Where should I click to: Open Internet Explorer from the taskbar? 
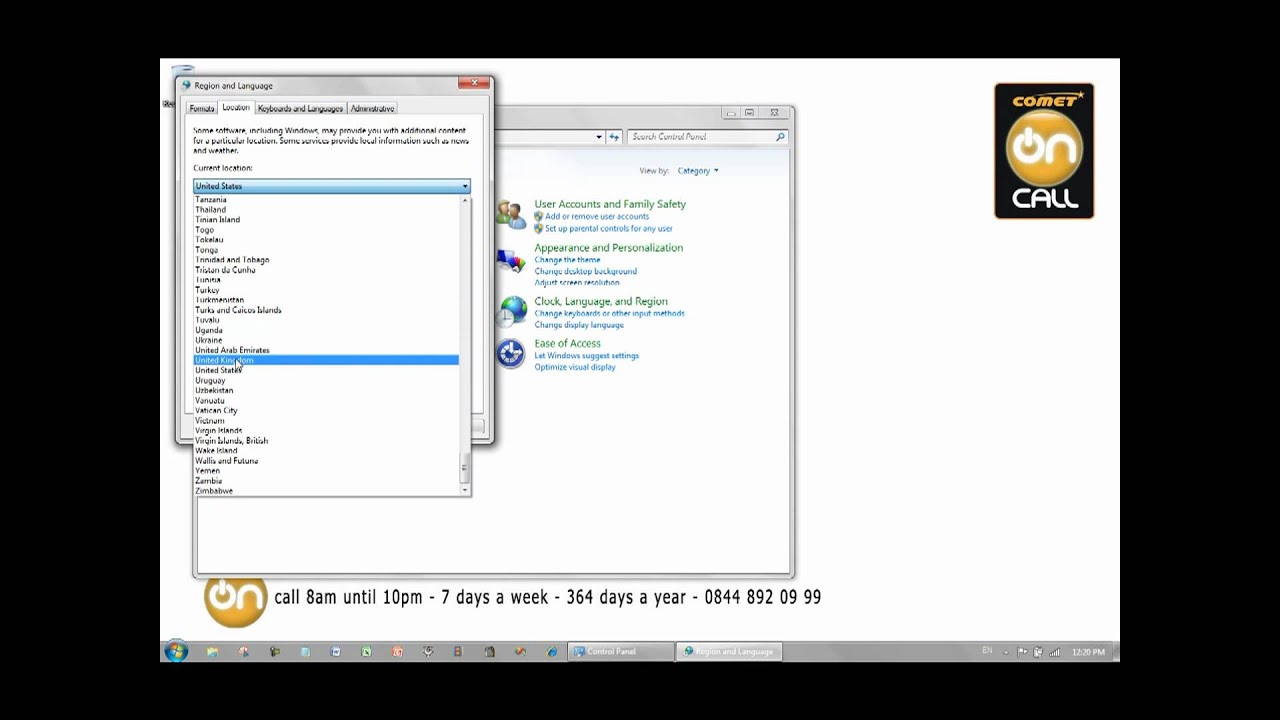[x=552, y=652]
